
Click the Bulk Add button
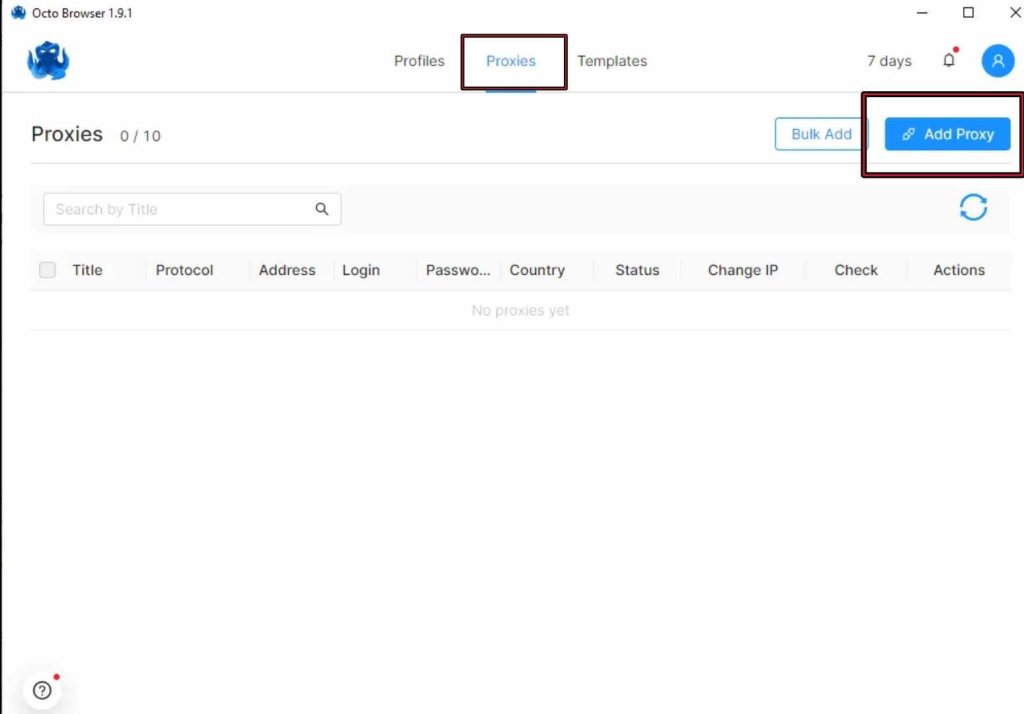click(821, 134)
